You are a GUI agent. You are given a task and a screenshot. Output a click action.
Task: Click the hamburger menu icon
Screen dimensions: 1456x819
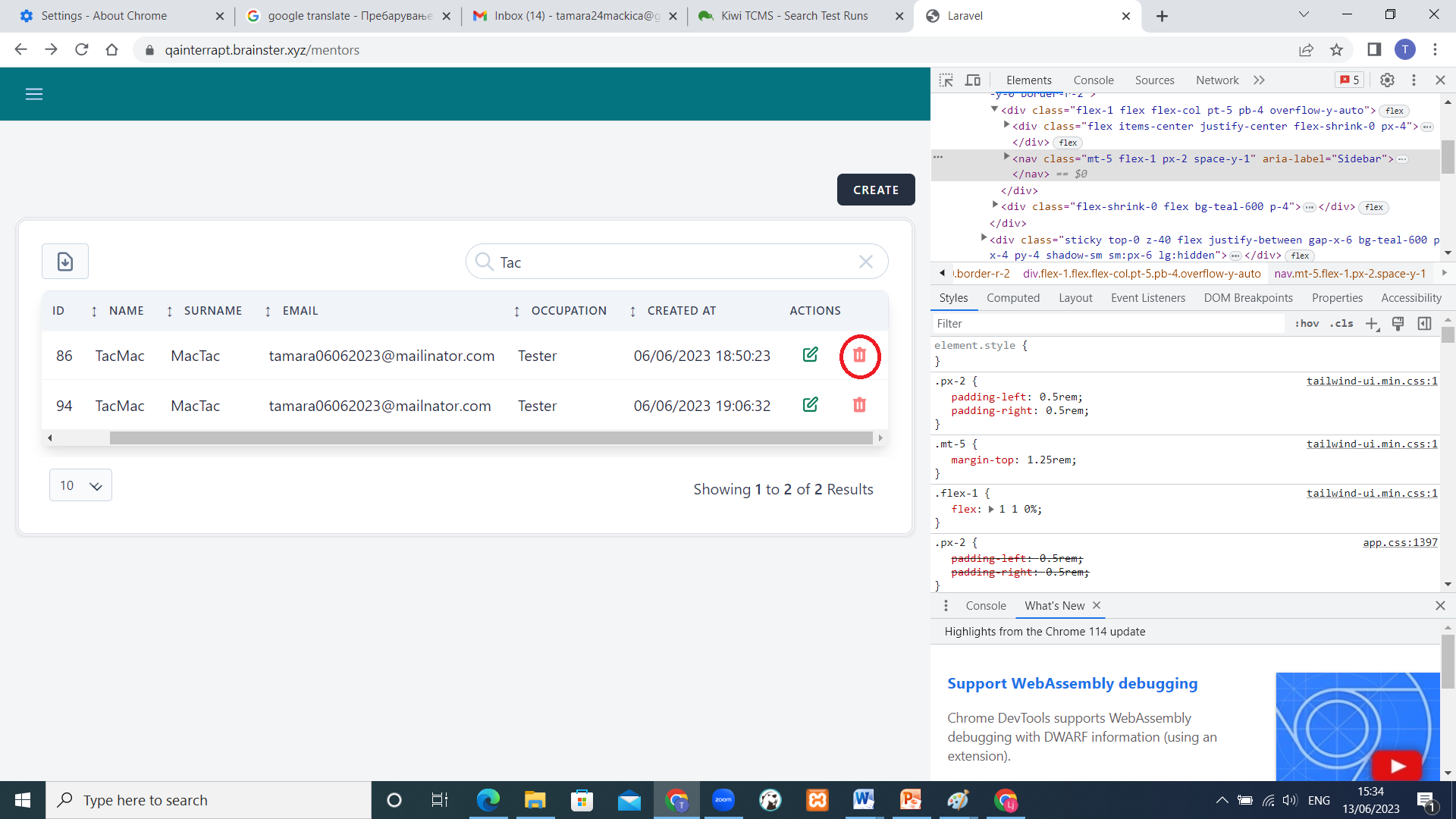click(x=34, y=94)
